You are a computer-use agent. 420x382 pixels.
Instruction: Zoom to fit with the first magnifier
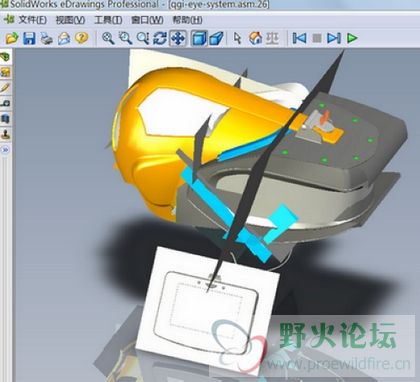[108, 38]
